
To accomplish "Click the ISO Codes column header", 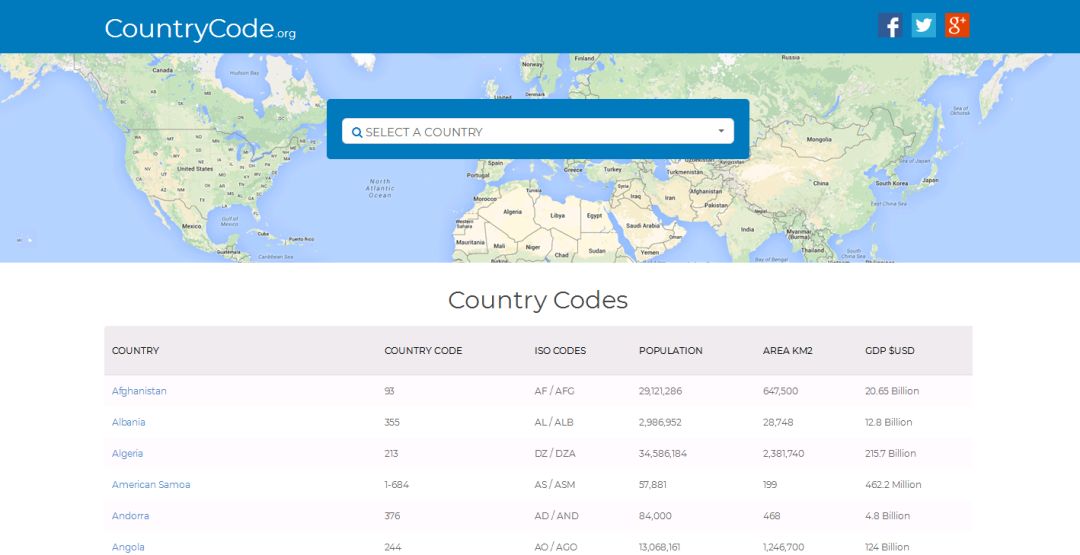I will tap(560, 351).
